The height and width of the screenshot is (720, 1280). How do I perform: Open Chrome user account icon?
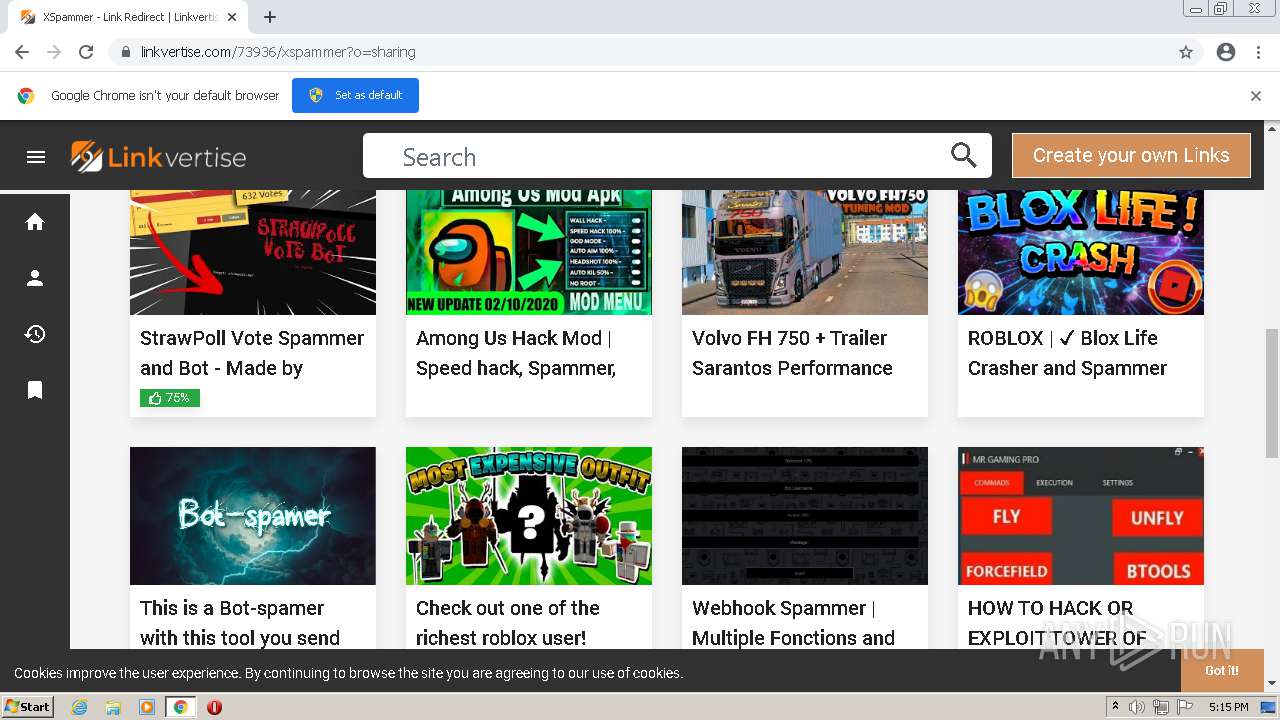pos(1226,52)
